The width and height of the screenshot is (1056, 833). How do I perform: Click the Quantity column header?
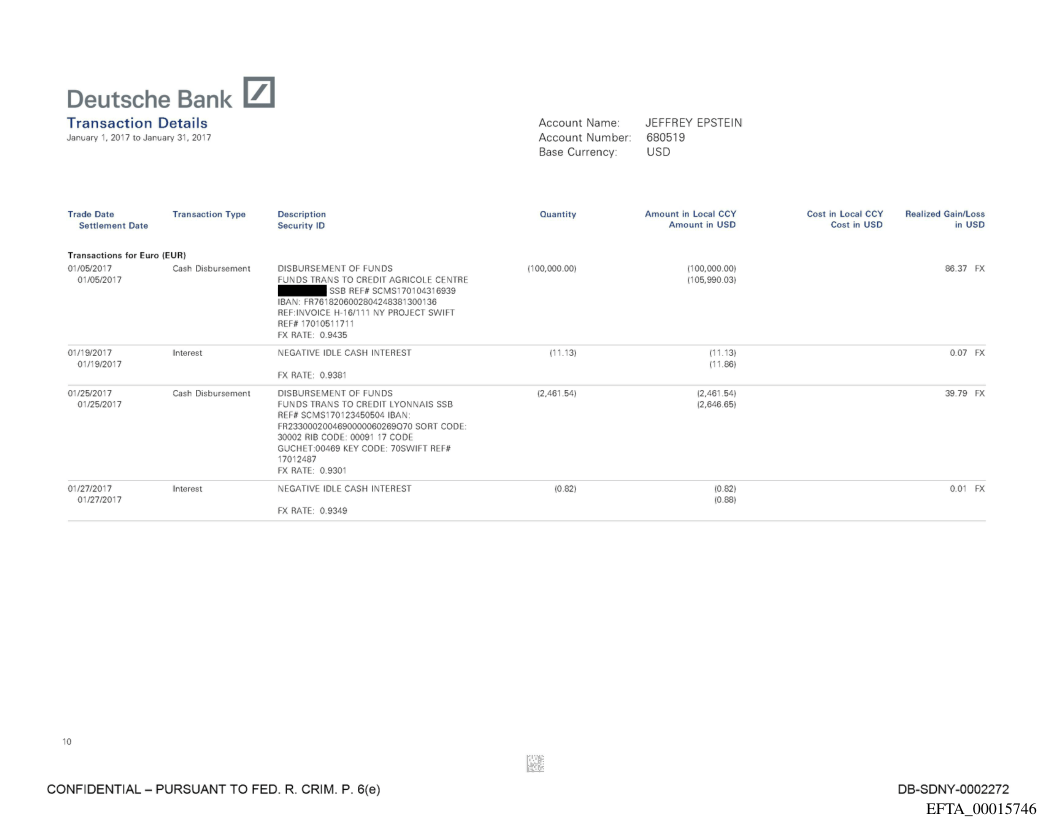[x=558, y=214]
